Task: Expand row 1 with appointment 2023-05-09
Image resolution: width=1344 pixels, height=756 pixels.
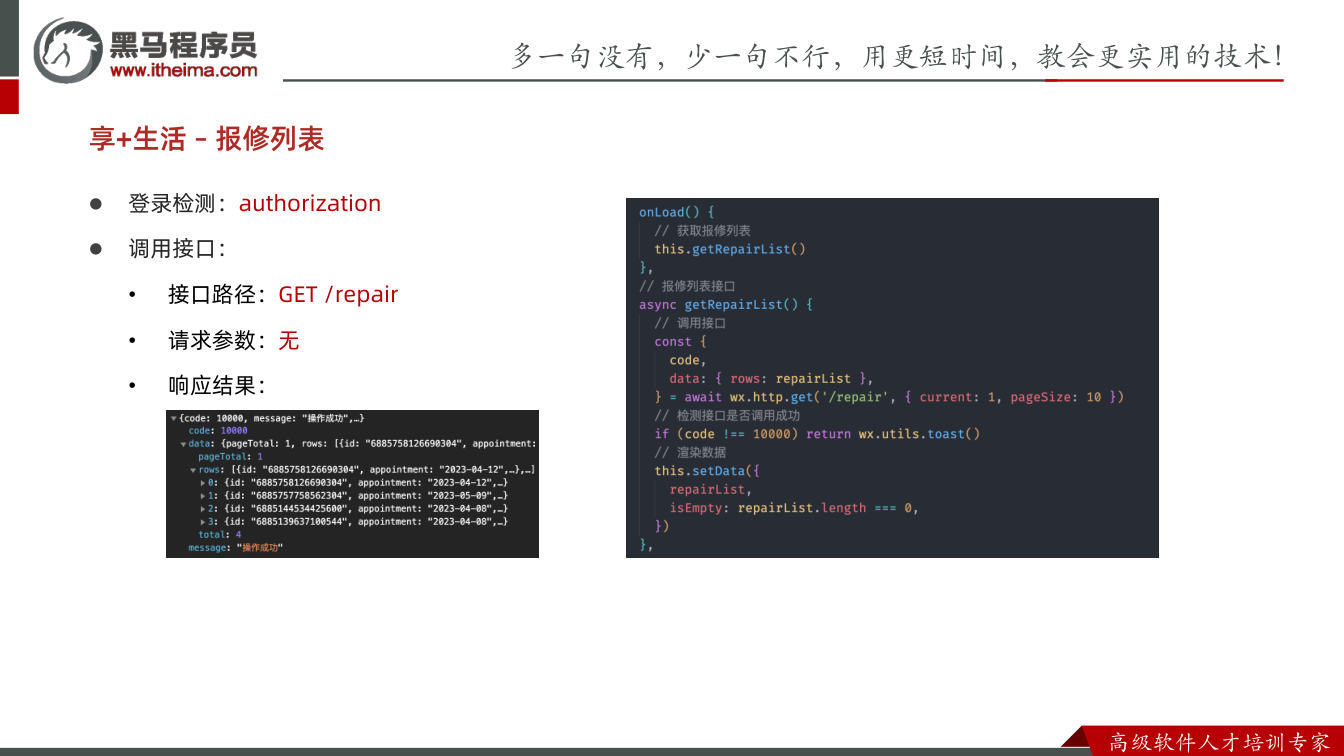Action: pyautogui.click(x=203, y=496)
